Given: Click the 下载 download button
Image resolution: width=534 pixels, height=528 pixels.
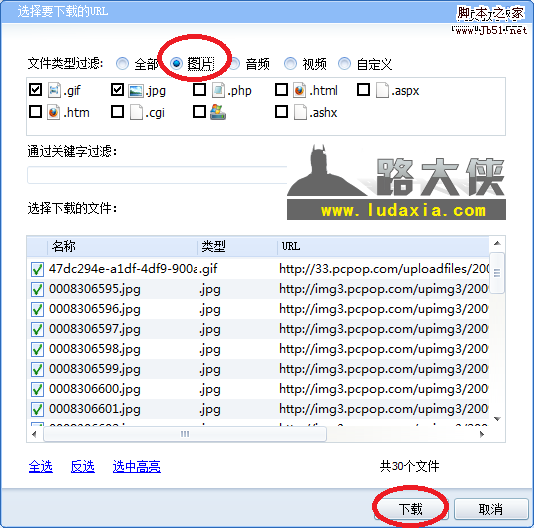Looking at the screenshot, I should [x=411, y=509].
